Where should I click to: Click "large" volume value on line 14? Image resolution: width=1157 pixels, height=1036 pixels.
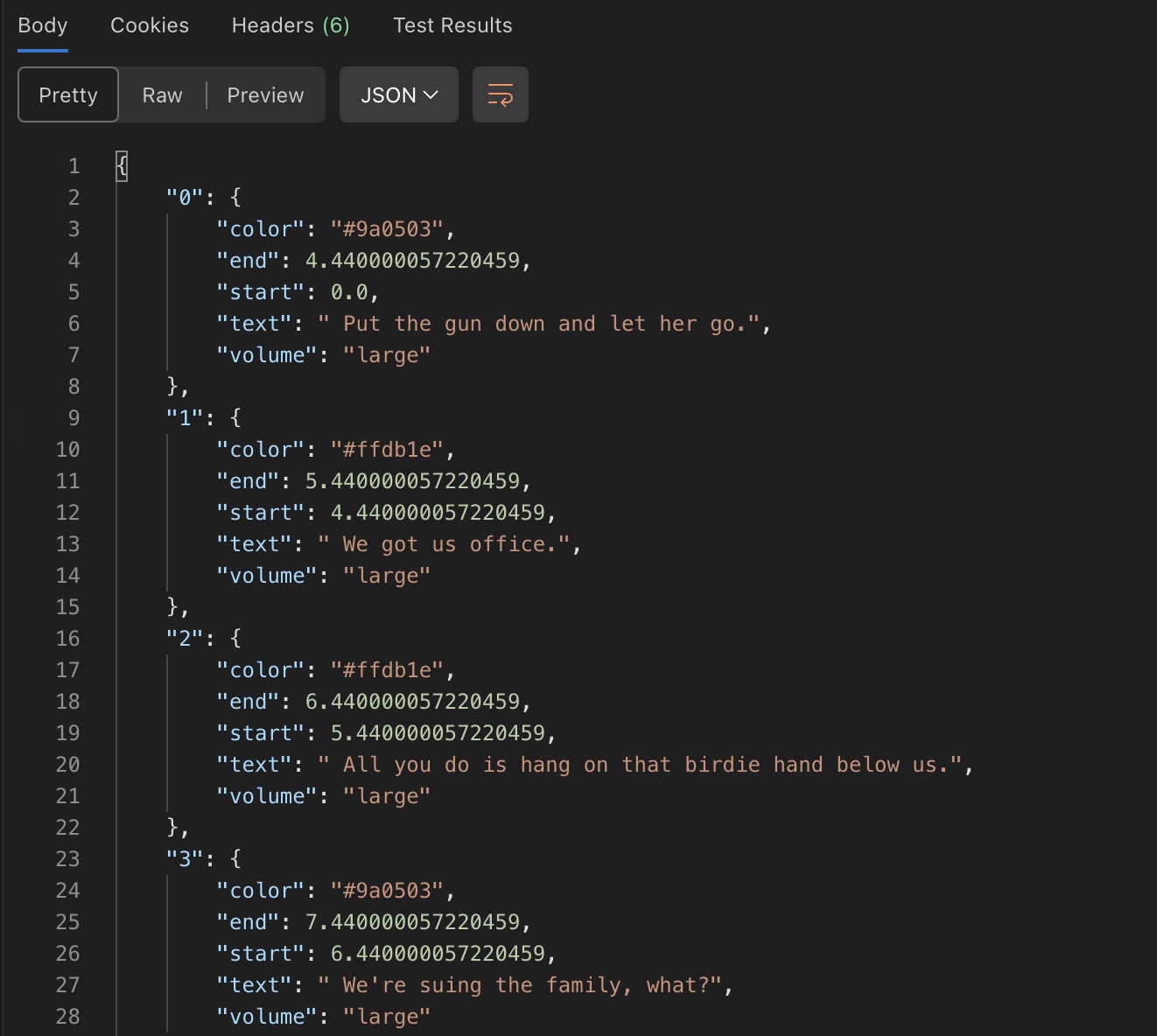387,576
